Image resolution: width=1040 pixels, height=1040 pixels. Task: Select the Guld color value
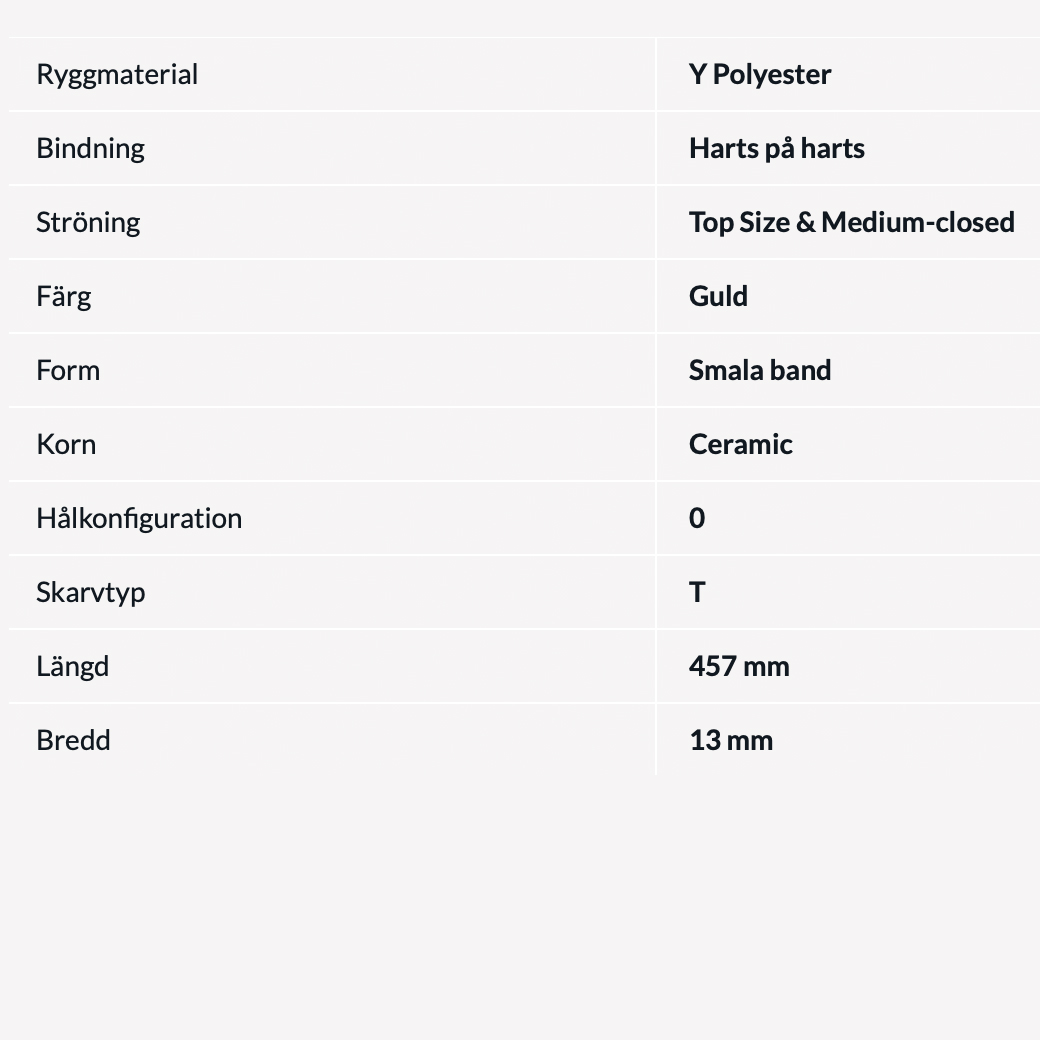pos(718,296)
